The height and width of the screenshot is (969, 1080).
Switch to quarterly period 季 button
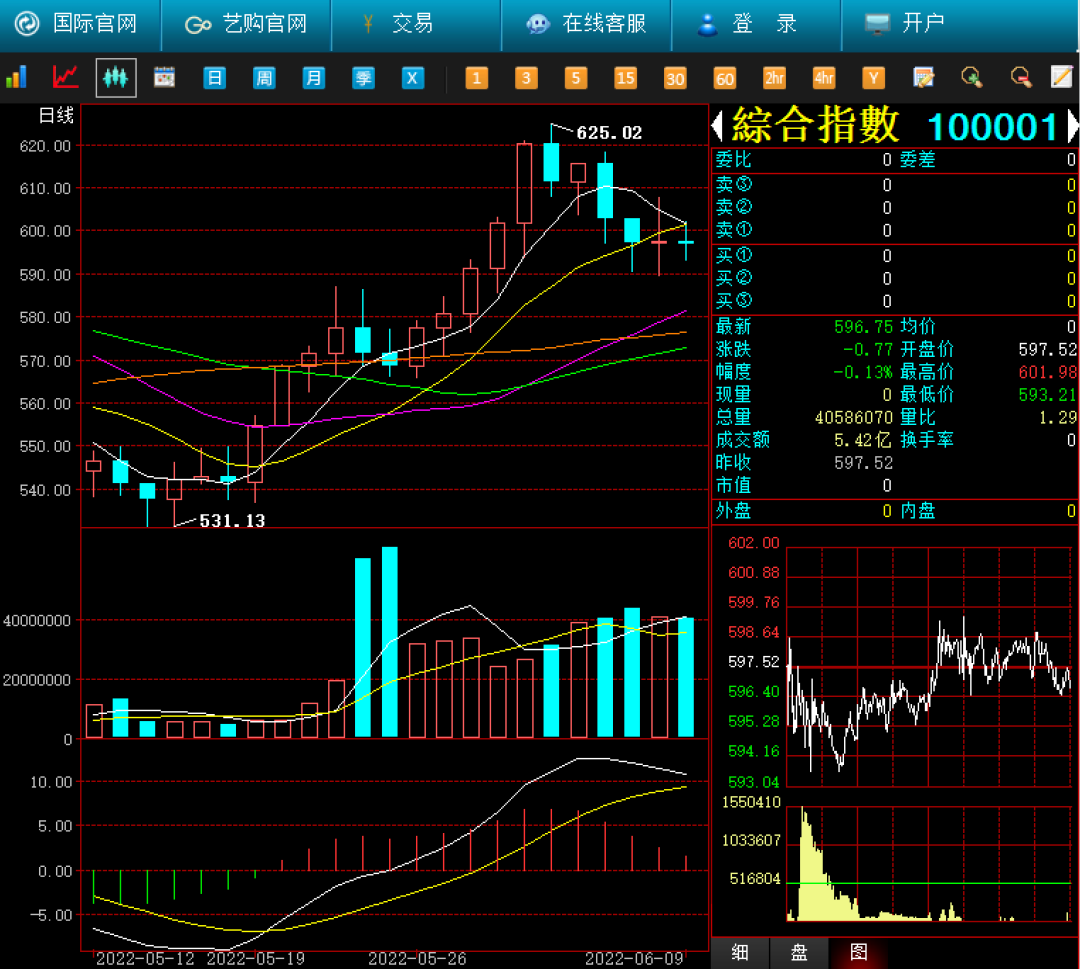tap(363, 78)
